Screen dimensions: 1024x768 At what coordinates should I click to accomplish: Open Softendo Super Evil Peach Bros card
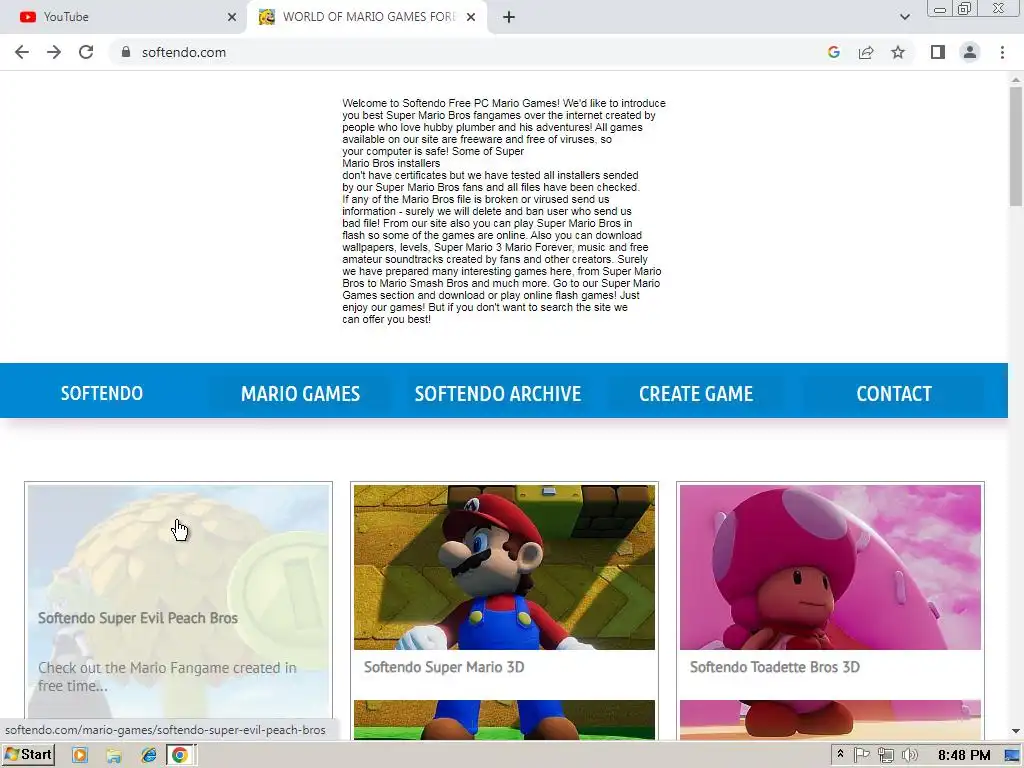(x=178, y=601)
